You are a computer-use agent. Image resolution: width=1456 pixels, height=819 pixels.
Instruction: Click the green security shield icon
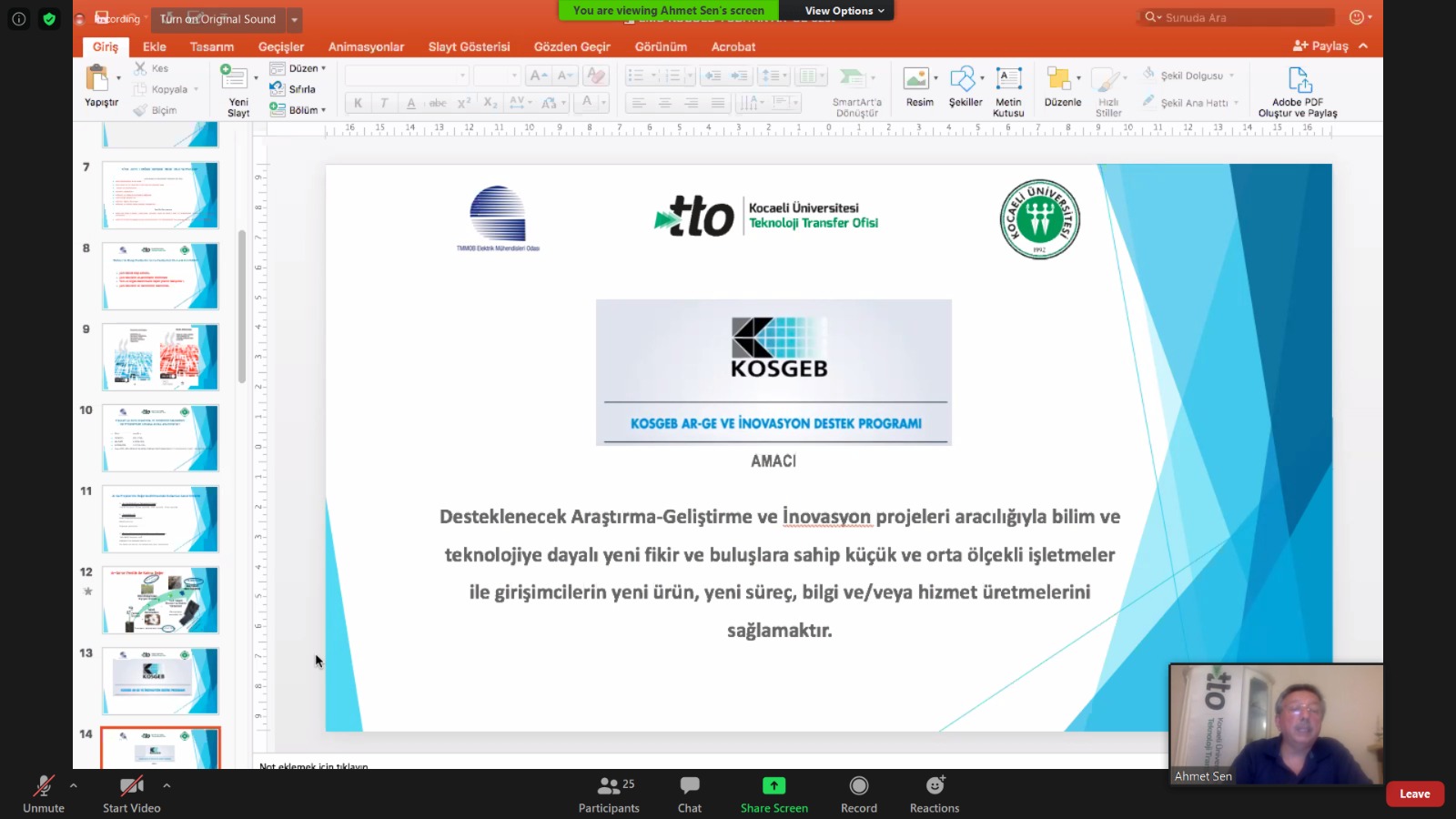click(x=49, y=18)
